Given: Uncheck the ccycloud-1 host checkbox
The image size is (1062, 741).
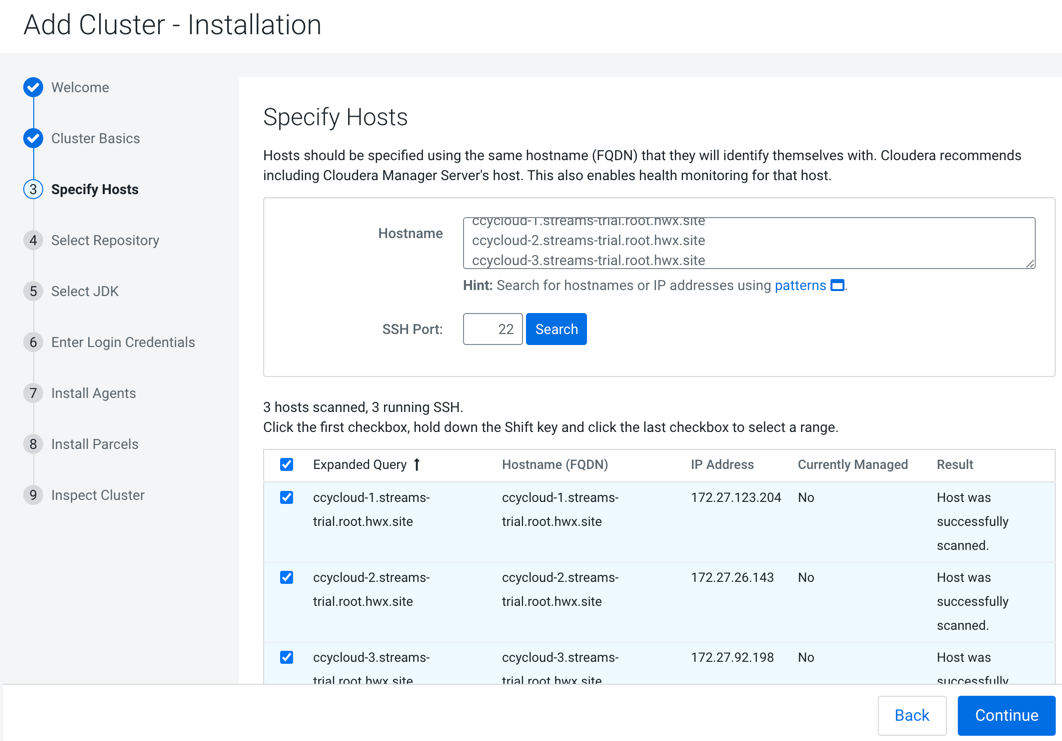Looking at the screenshot, I should pyautogui.click(x=287, y=498).
